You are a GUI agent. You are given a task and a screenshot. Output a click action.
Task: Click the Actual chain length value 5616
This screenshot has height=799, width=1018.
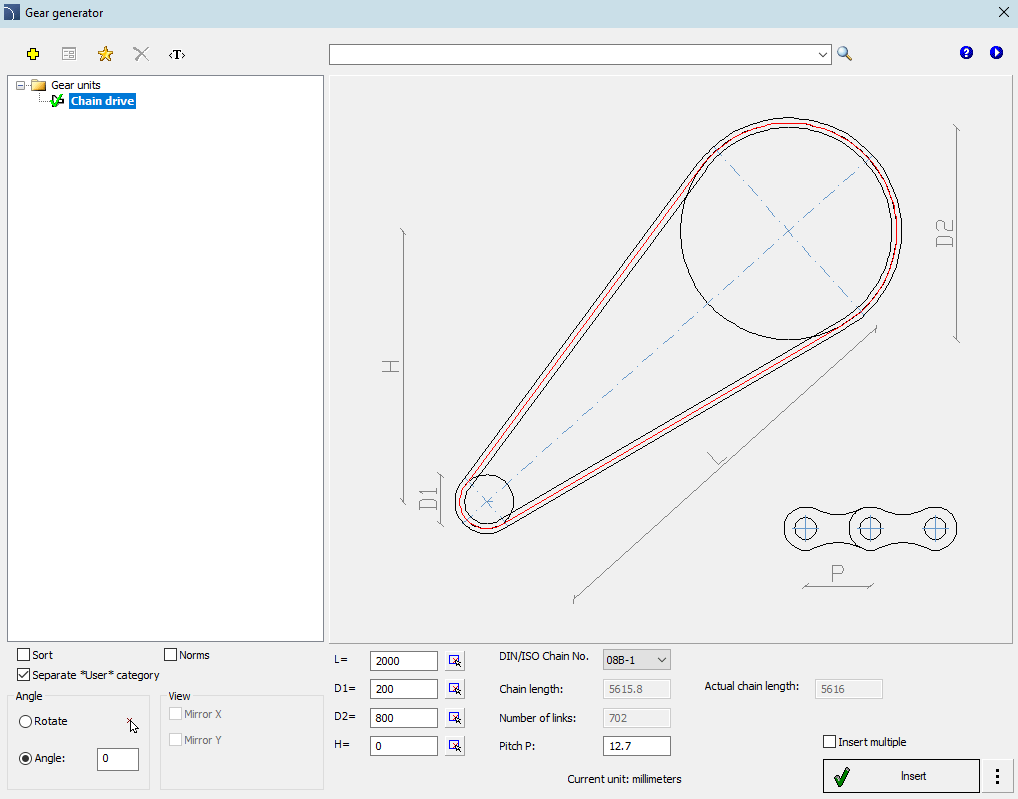click(x=849, y=689)
